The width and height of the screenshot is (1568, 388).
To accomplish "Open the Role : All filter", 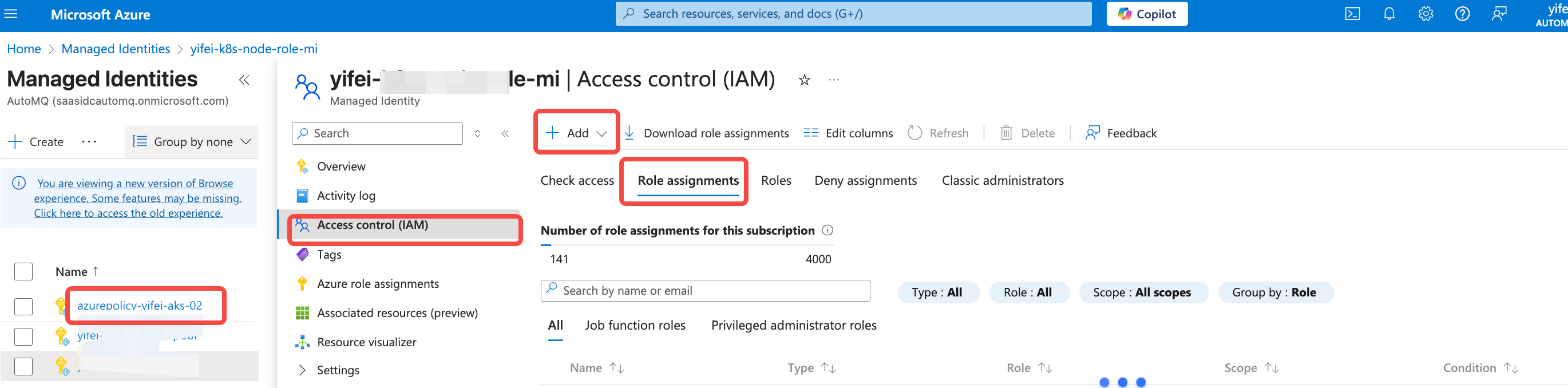I will (x=1028, y=292).
